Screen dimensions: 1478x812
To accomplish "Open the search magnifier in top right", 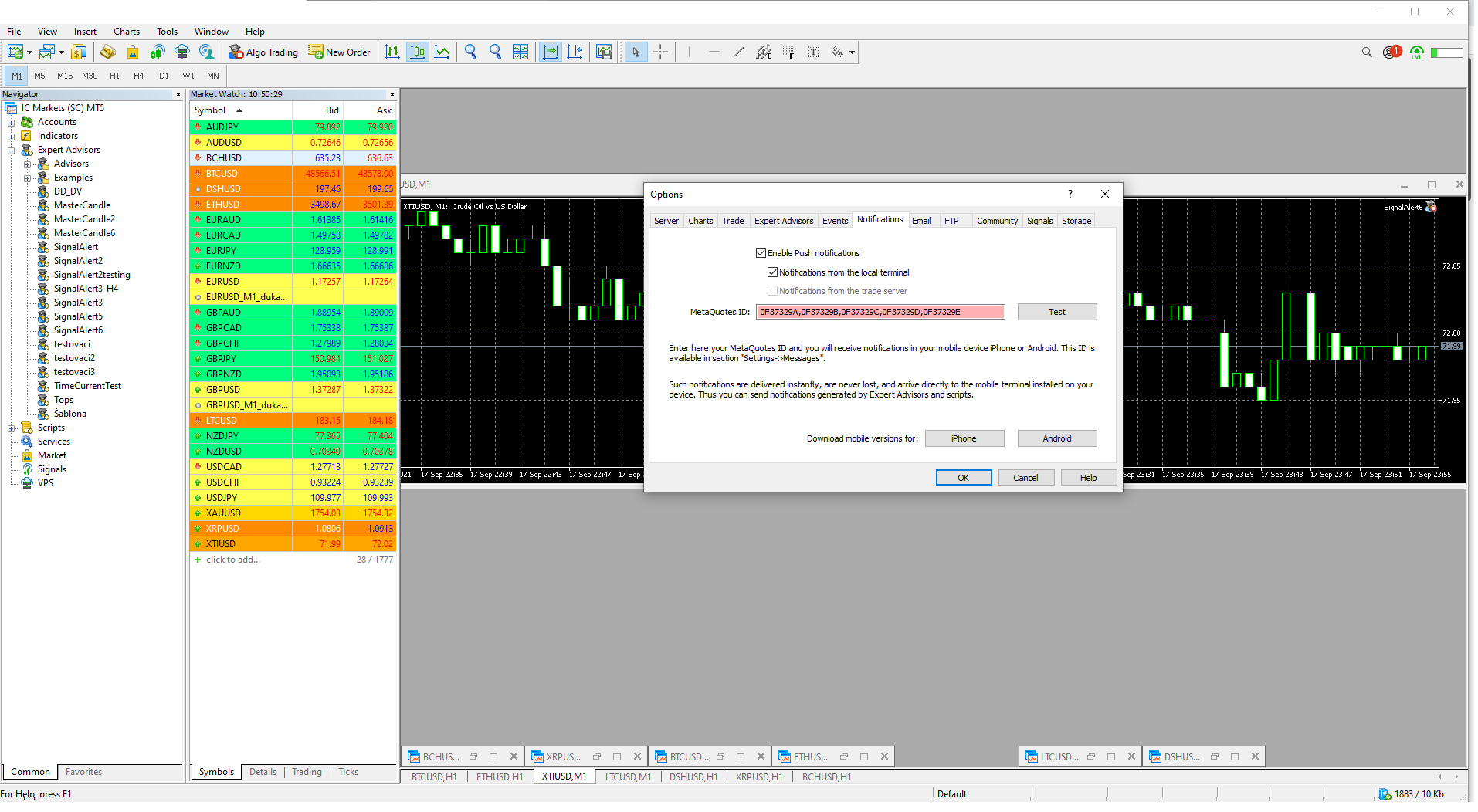I will 1367,52.
